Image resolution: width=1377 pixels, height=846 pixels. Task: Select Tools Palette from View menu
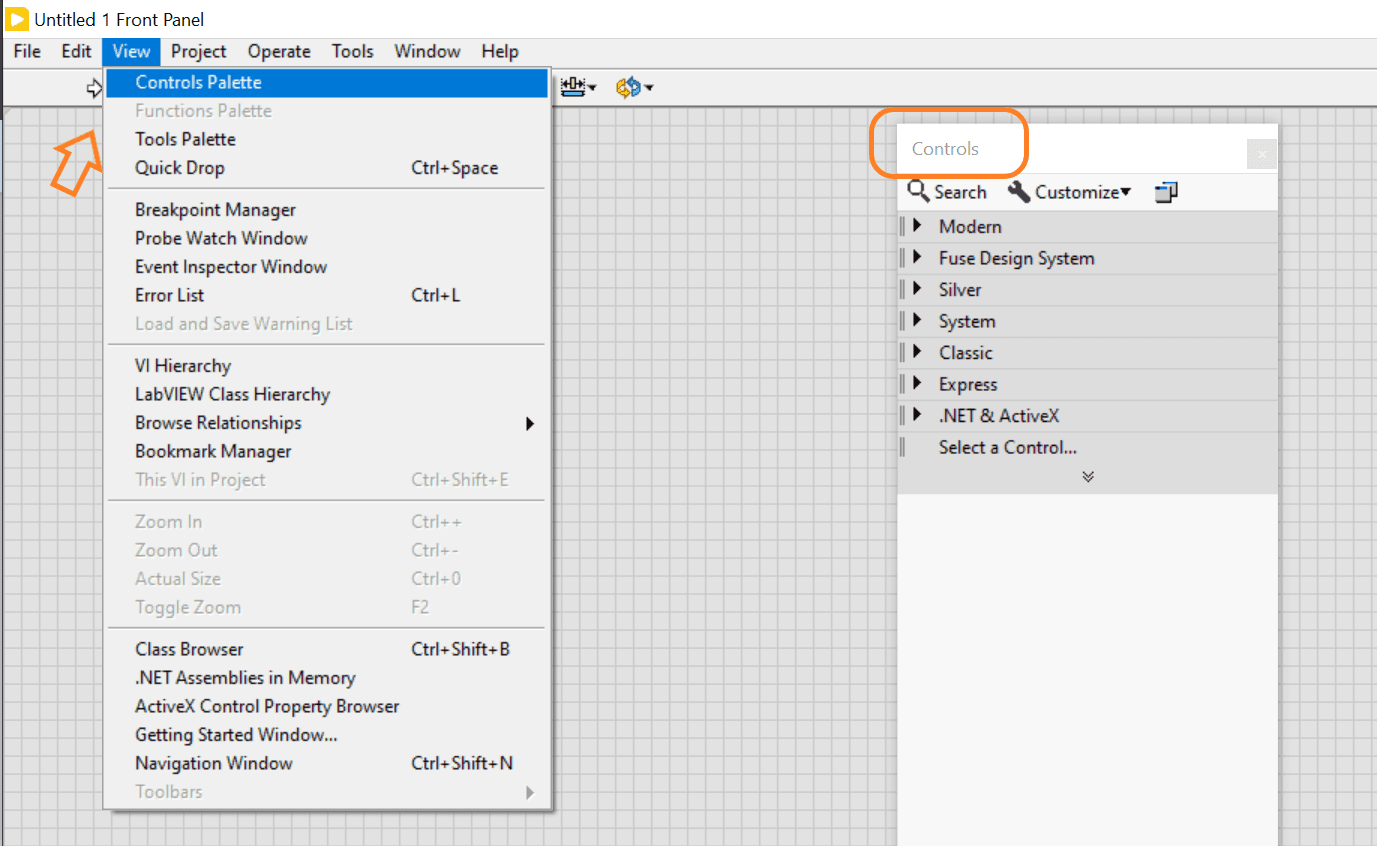coord(186,139)
